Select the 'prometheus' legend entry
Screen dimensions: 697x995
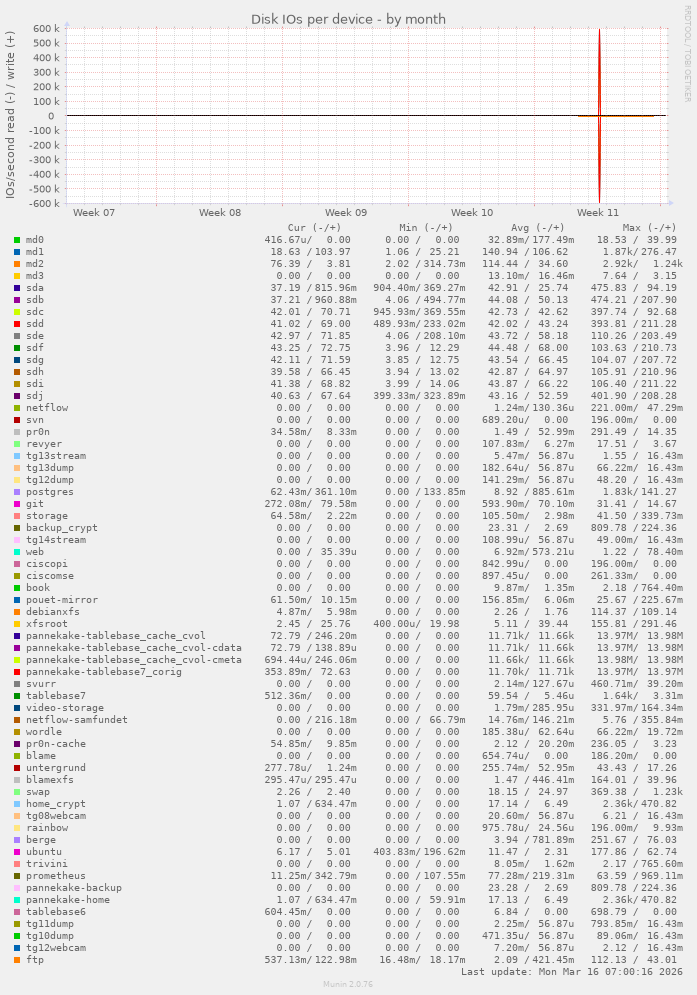tap(56, 876)
